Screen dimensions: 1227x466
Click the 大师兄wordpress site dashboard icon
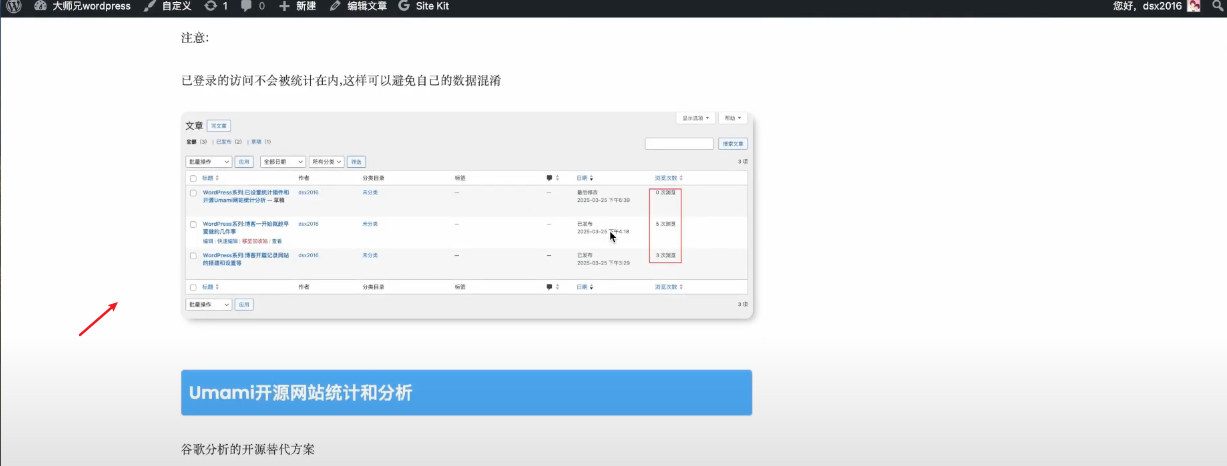pyautogui.click(x=40, y=6)
